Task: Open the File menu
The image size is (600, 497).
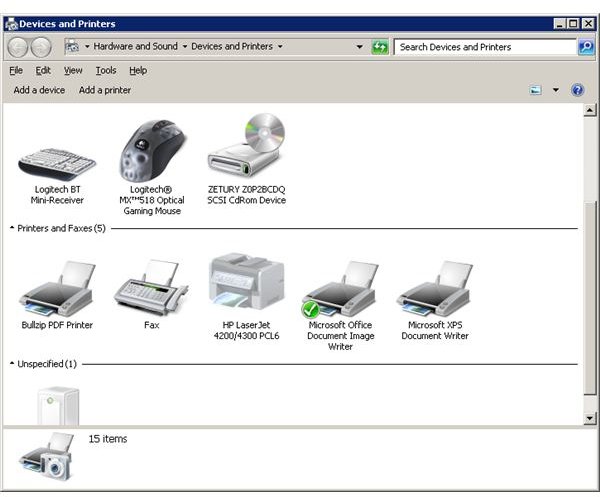Action: click(16, 70)
